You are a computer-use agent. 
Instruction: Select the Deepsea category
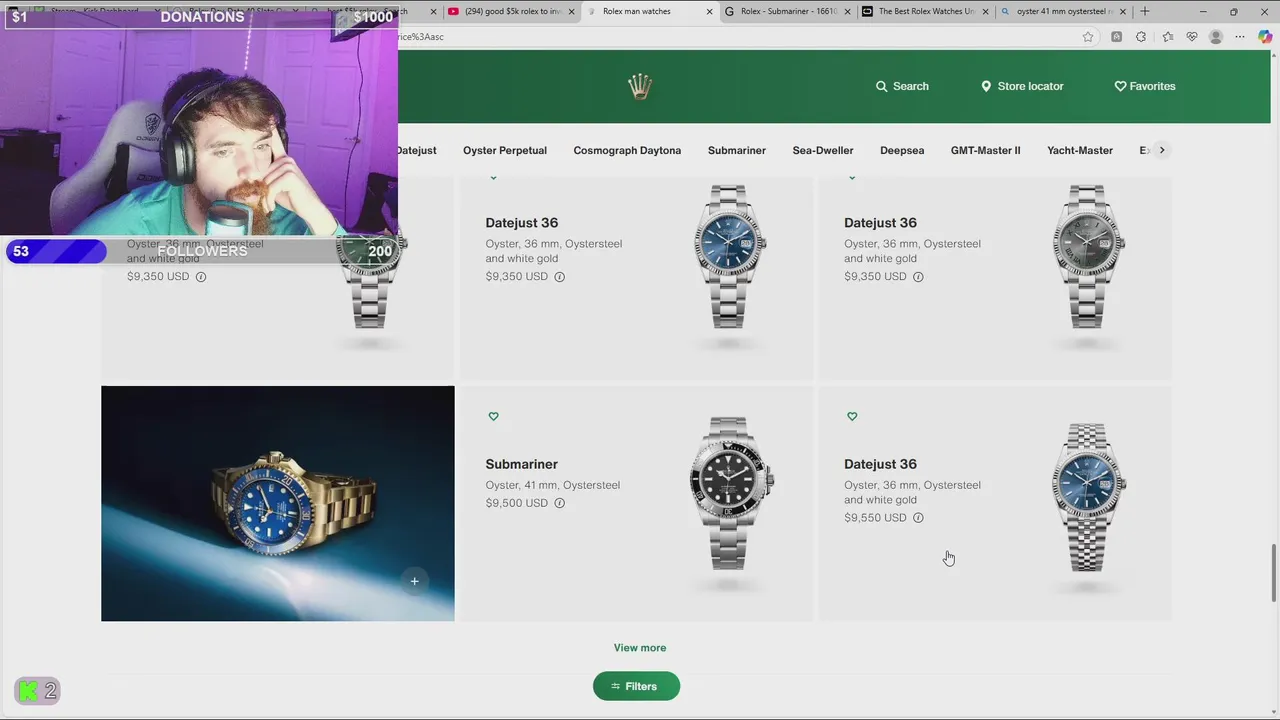tap(902, 150)
